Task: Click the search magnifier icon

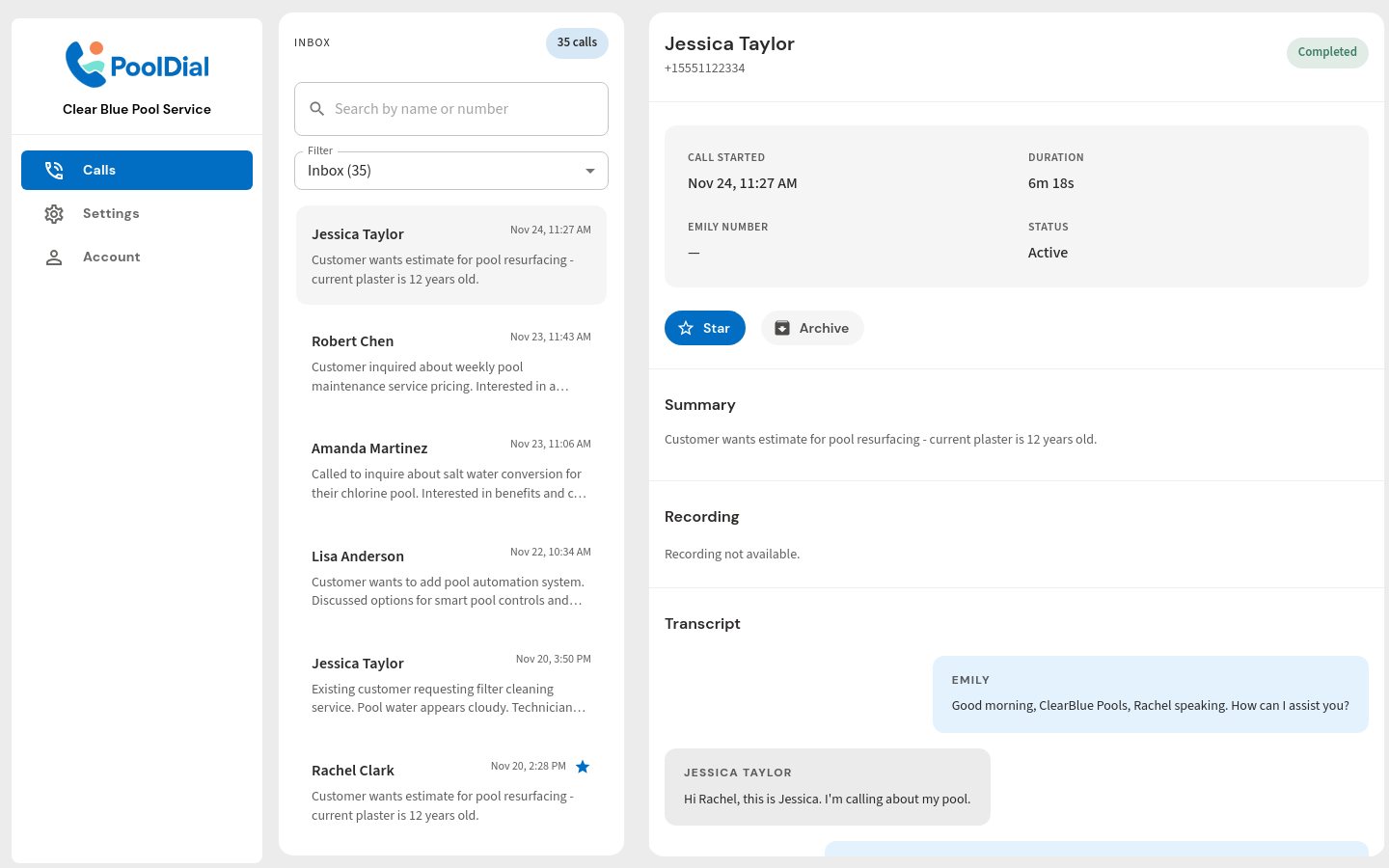Action: point(317,108)
